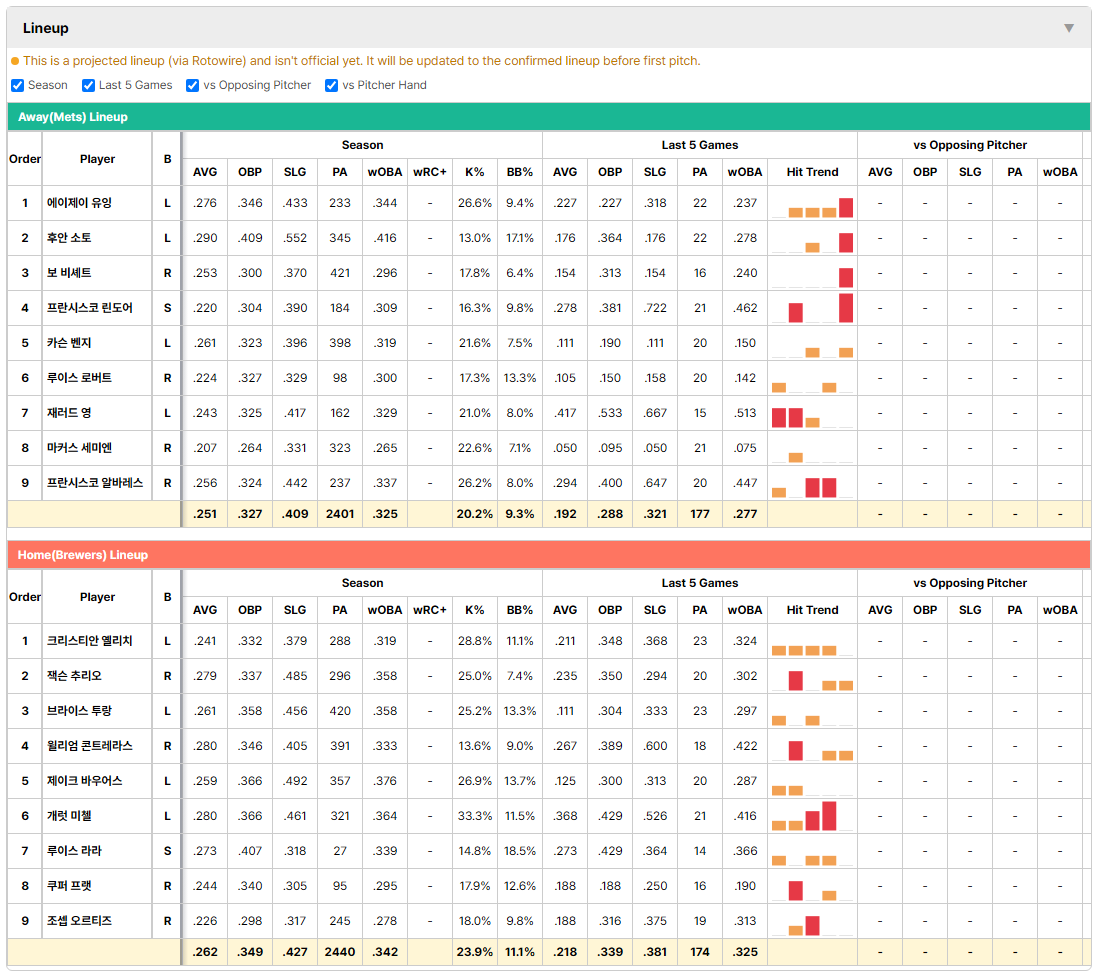This screenshot has width=1098, height=977.
Task: Open player 후안 소토 in Mets lineup
Action: coord(69,238)
